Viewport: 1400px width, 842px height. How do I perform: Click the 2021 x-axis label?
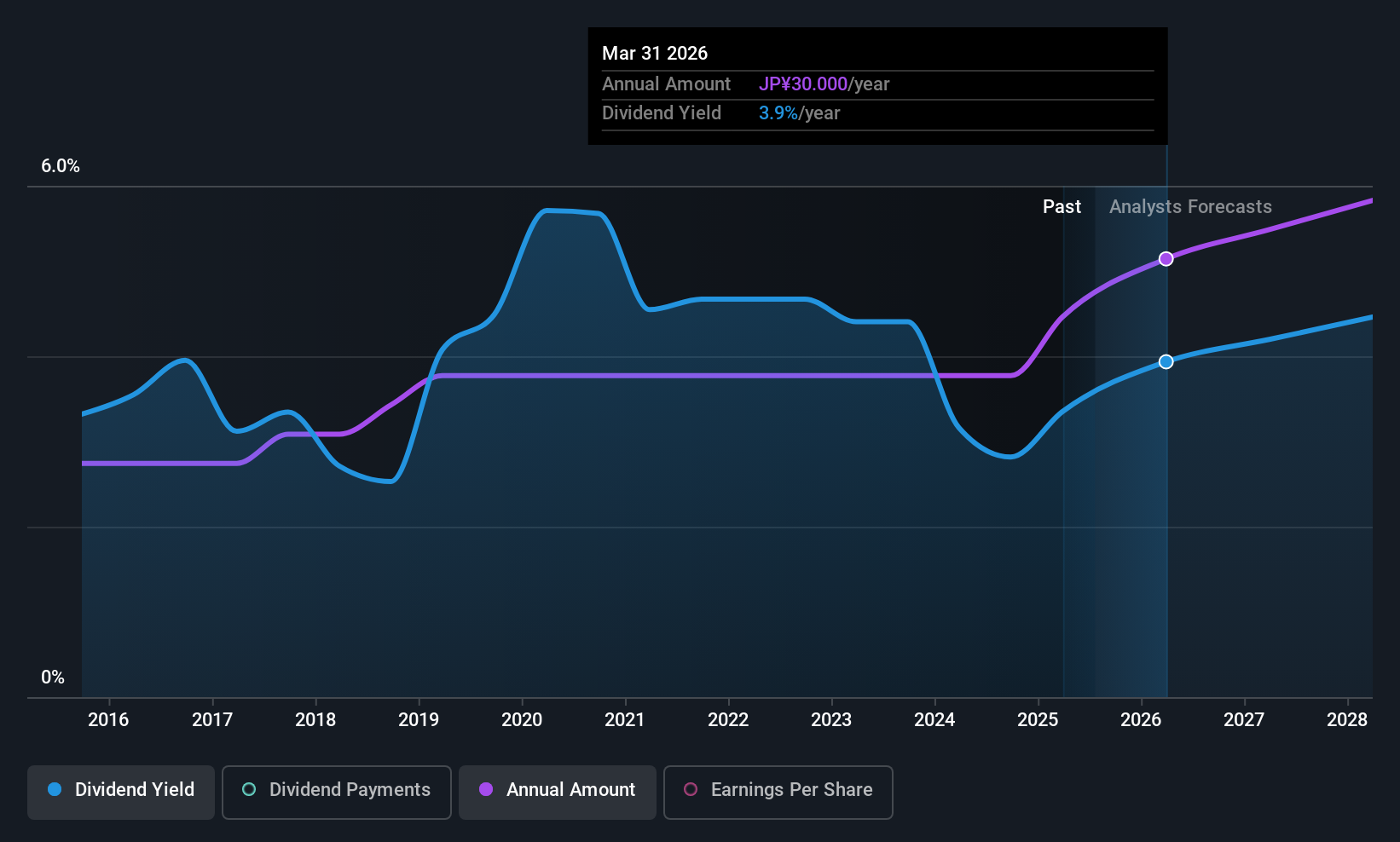tap(625, 720)
